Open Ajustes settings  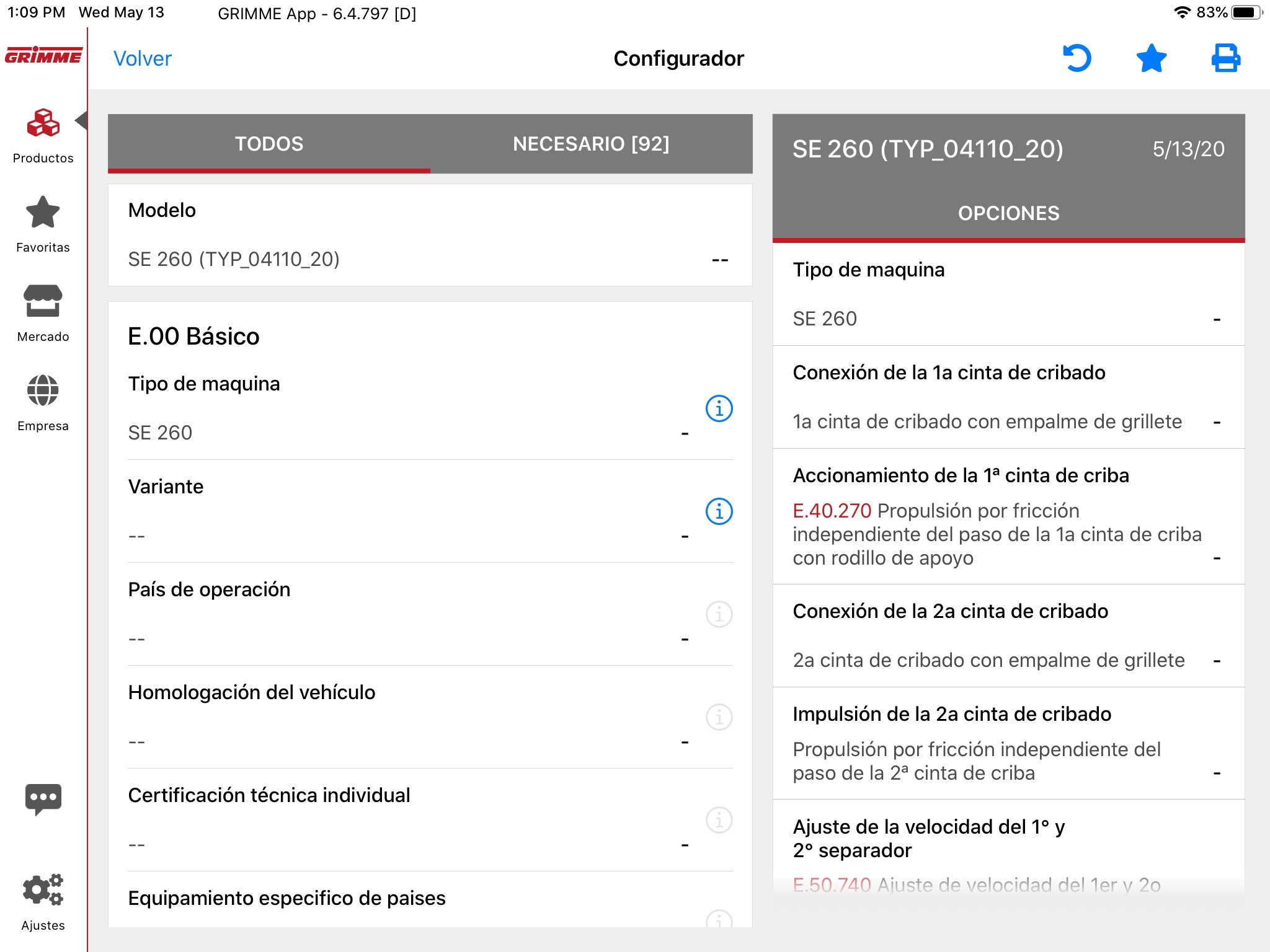[x=43, y=902]
